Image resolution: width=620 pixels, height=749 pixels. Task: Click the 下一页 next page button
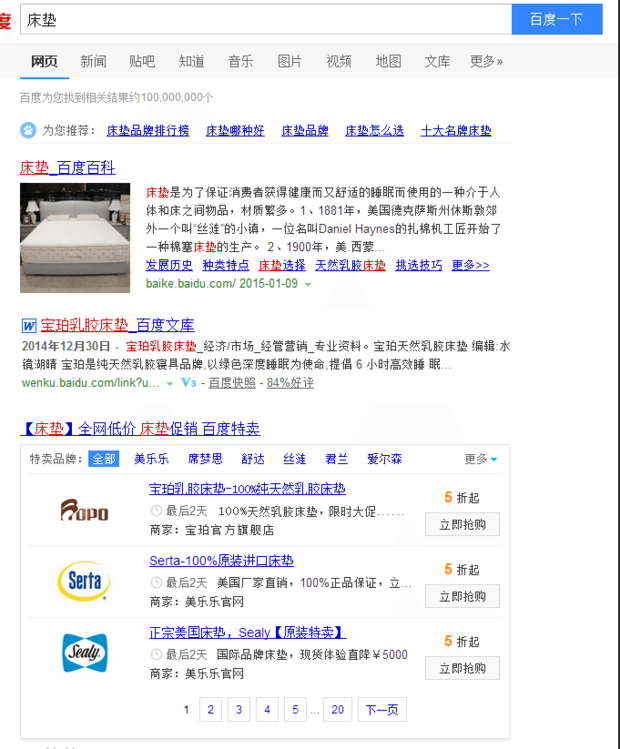pyautogui.click(x=382, y=709)
